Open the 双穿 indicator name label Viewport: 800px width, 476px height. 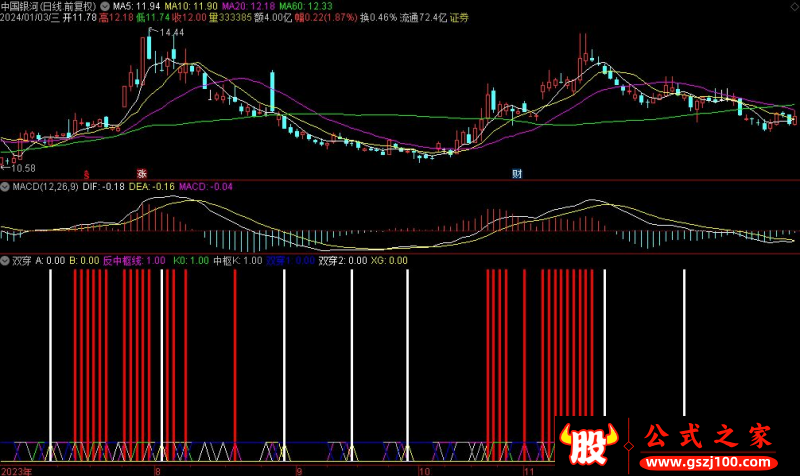[x=20, y=260]
